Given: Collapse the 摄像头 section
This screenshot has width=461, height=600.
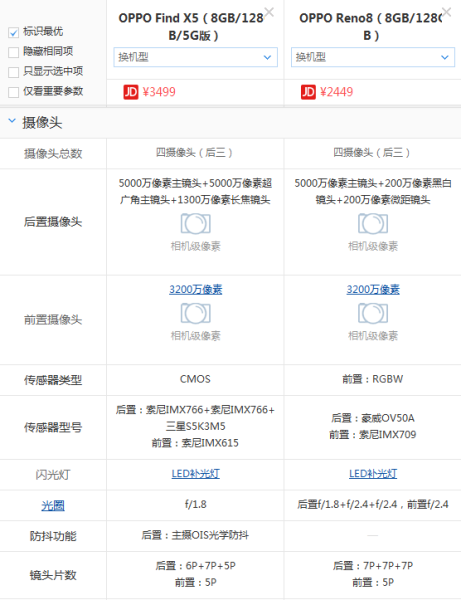Looking at the screenshot, I should (12, 121).
